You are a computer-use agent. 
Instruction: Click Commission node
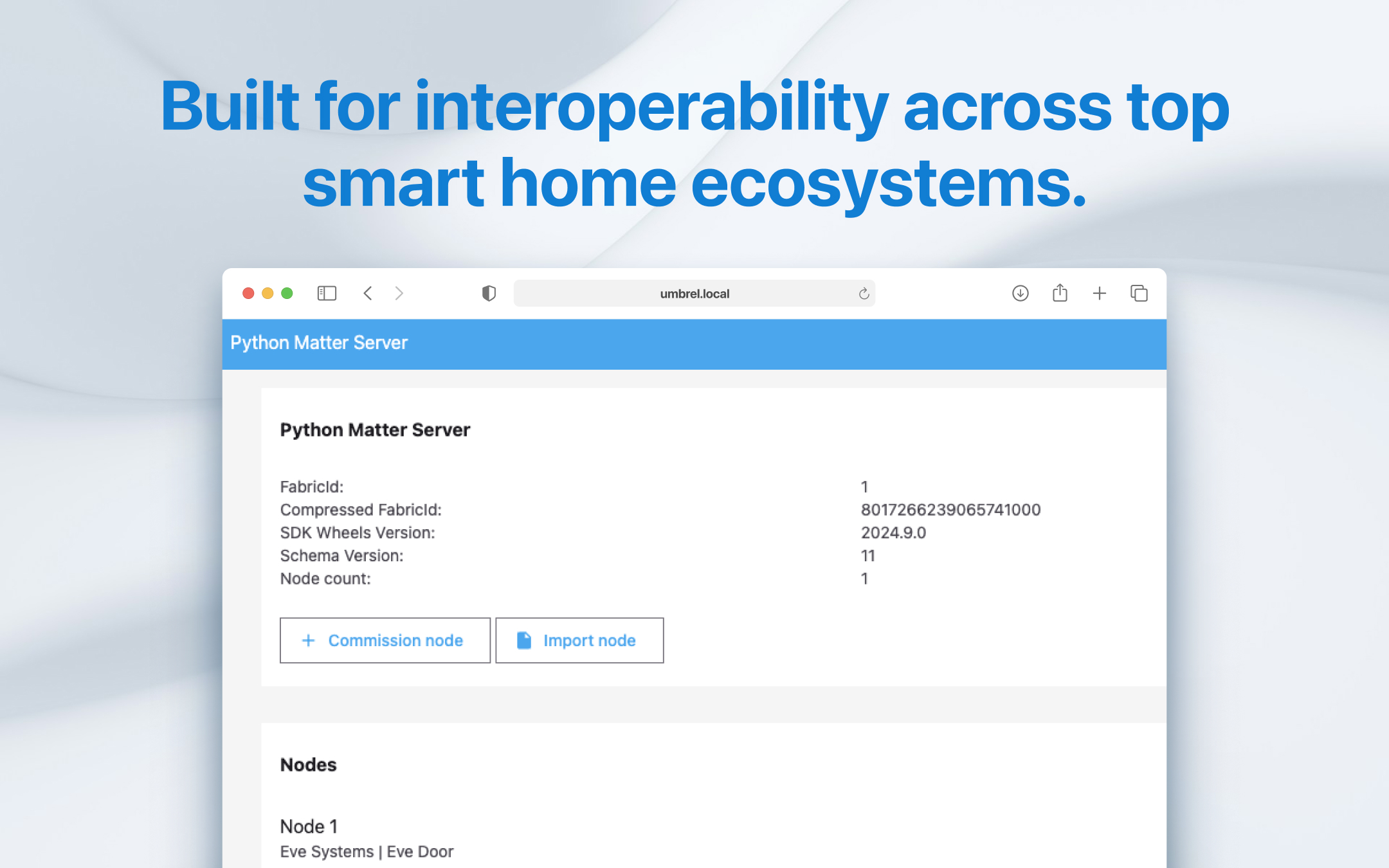385,640
